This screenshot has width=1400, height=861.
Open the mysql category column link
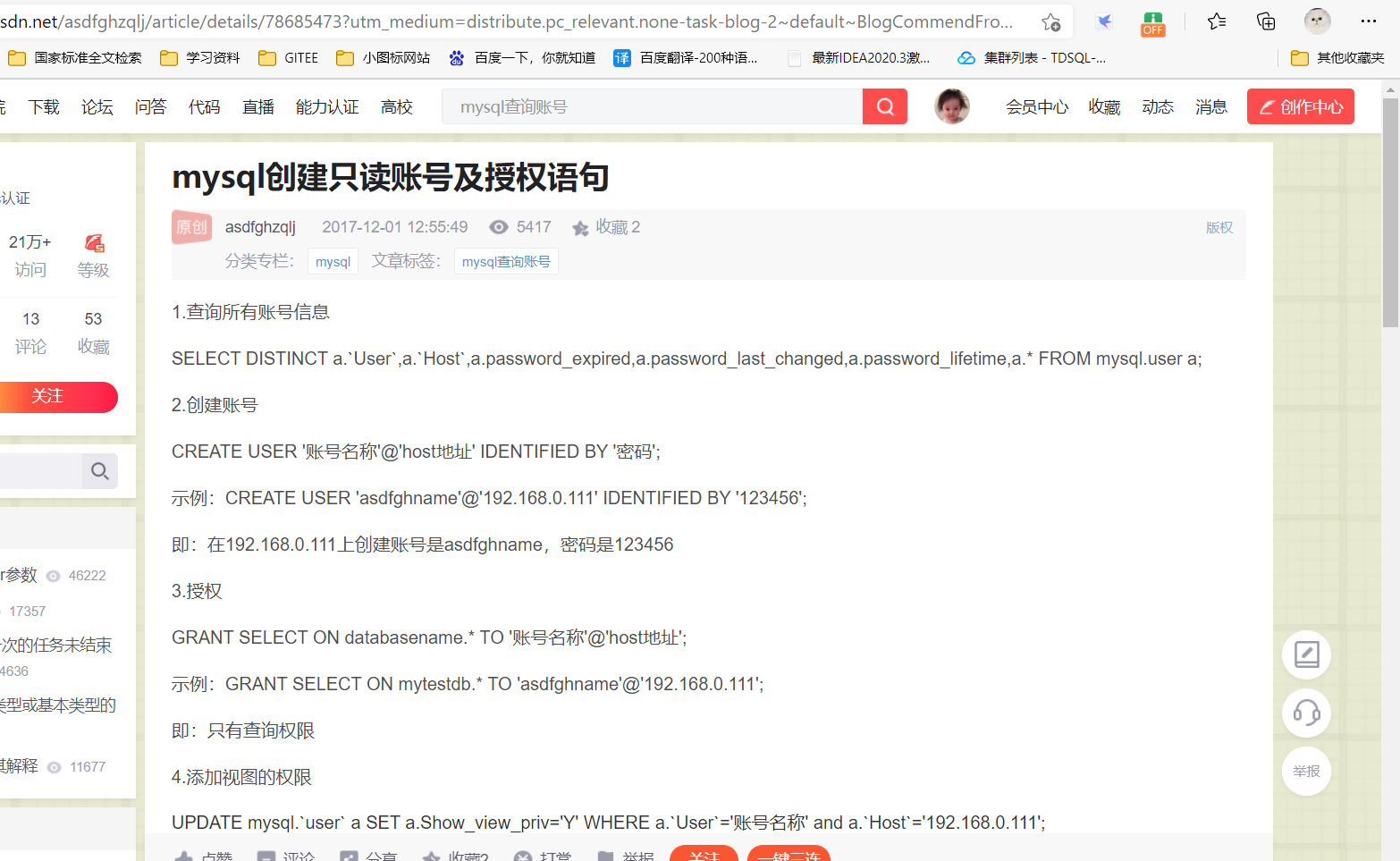[333, 260]
